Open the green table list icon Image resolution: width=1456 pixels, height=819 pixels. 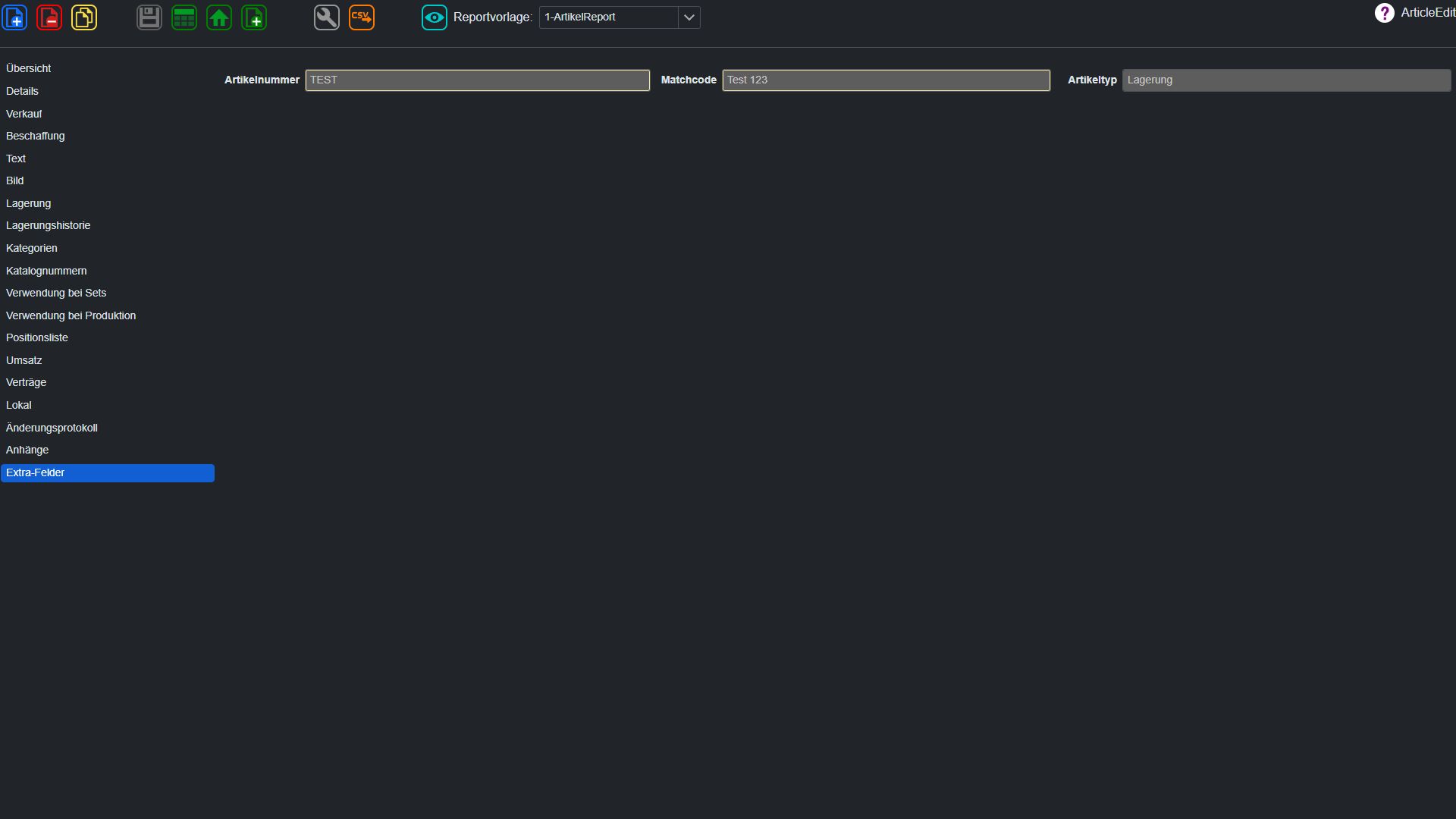coord(184,17)
